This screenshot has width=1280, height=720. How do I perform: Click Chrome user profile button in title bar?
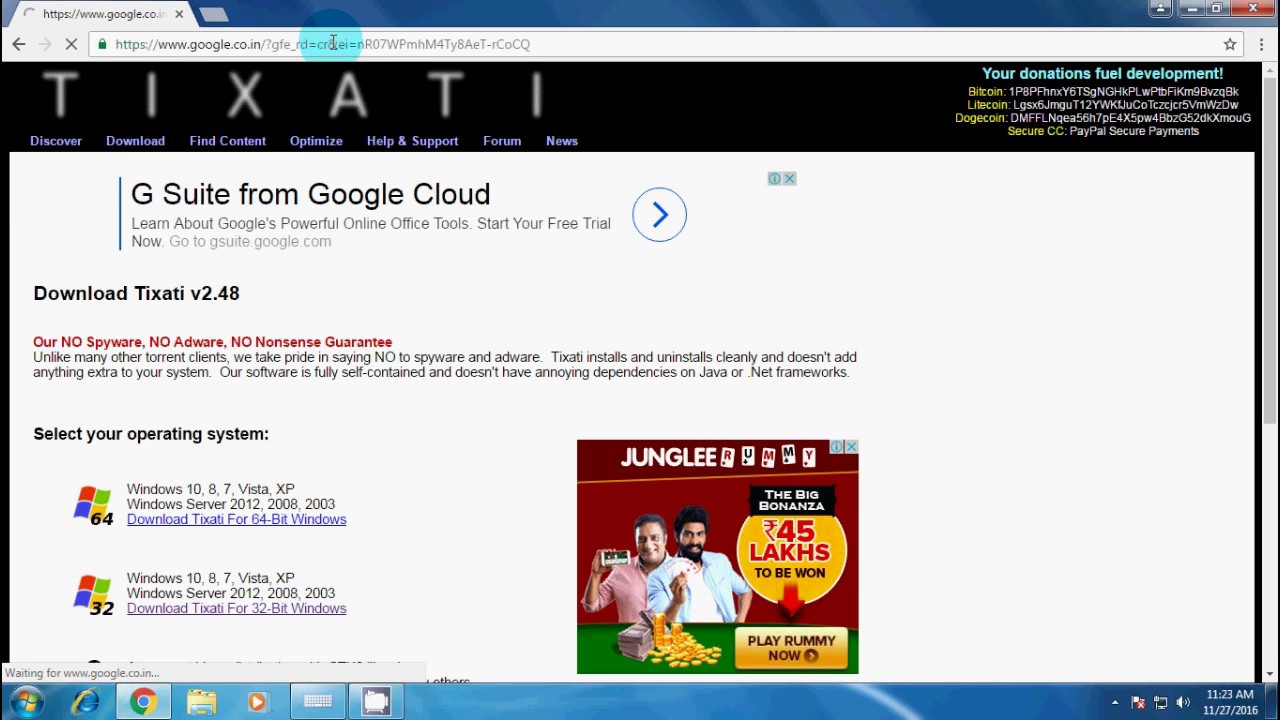(1160, 8)
